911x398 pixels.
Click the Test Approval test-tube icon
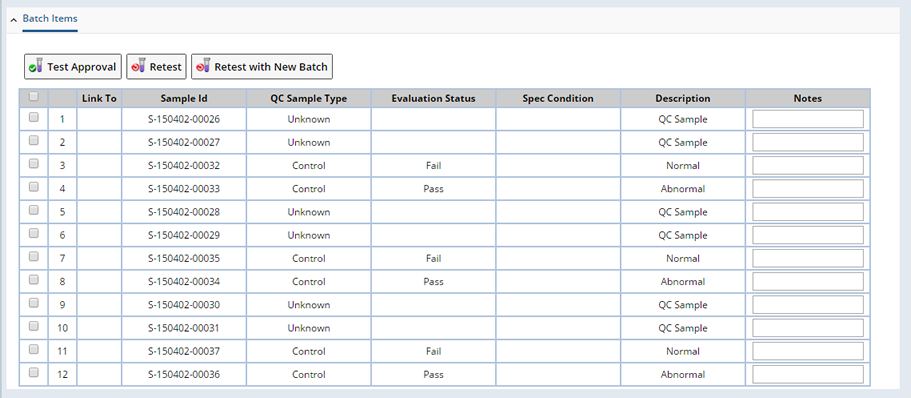[36, 67]
